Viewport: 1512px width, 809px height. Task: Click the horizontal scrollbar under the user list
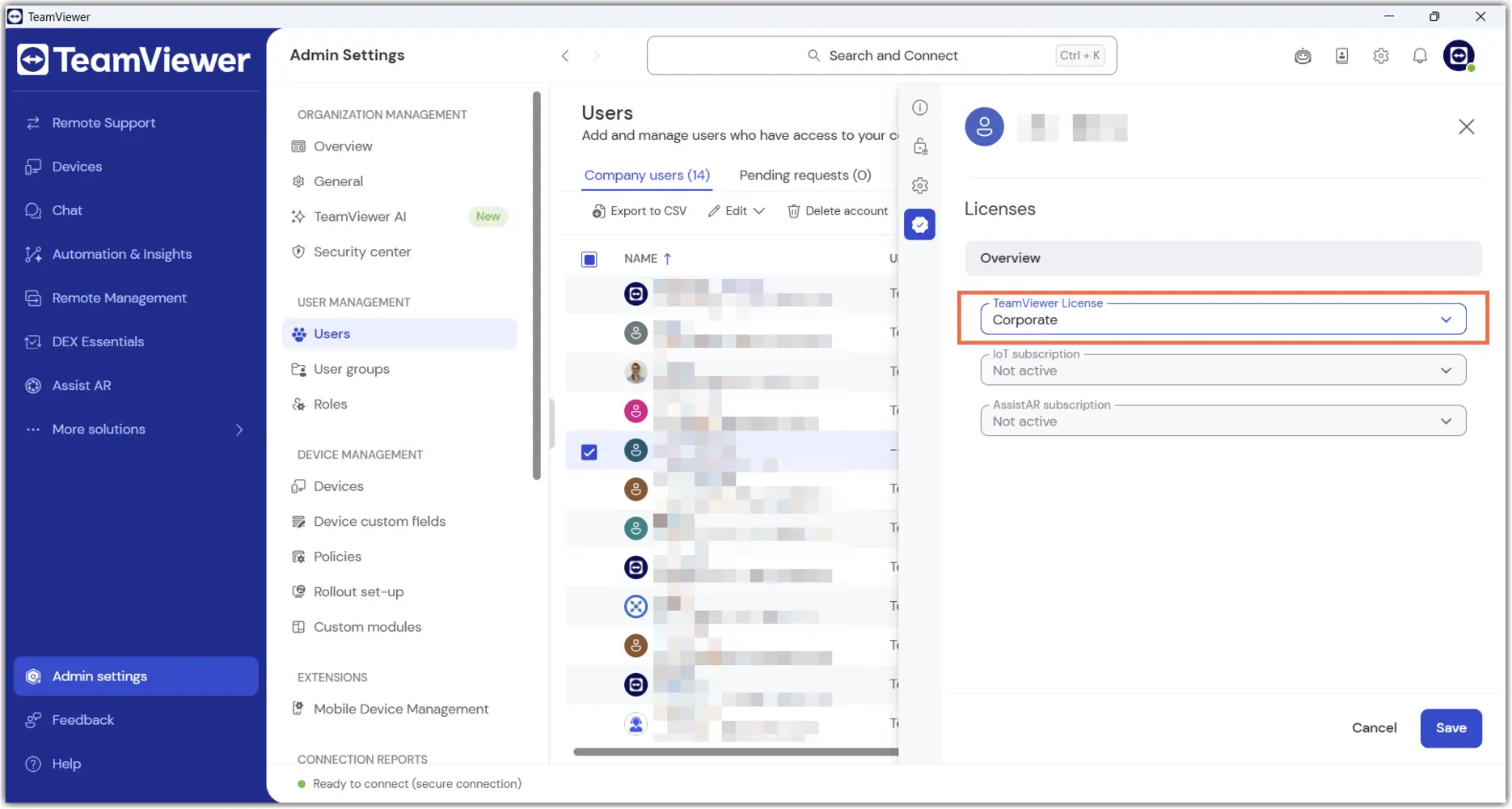pyautogui.click(x=736, y=752)
